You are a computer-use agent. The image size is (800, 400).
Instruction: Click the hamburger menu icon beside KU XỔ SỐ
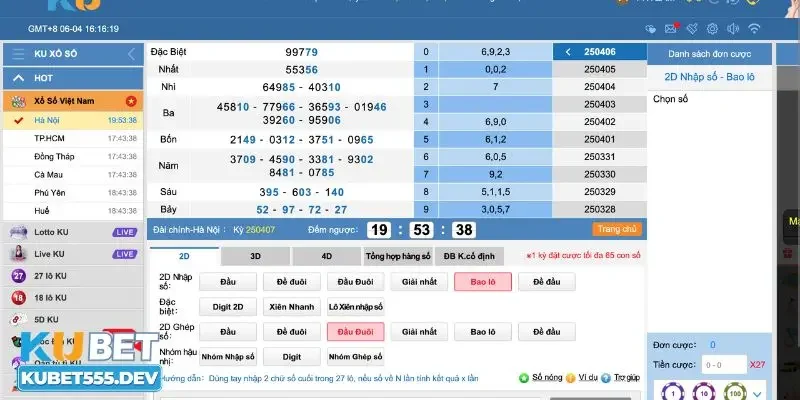19,54
